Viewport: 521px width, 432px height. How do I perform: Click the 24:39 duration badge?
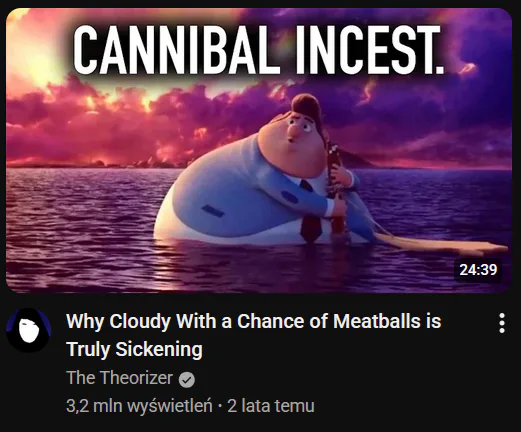pos(478,270)
